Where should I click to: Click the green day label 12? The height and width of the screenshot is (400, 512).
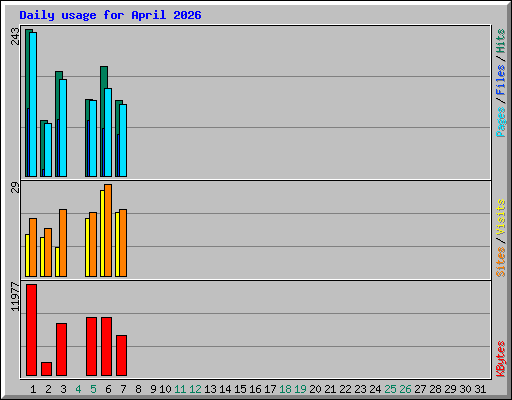coord(195,389)
